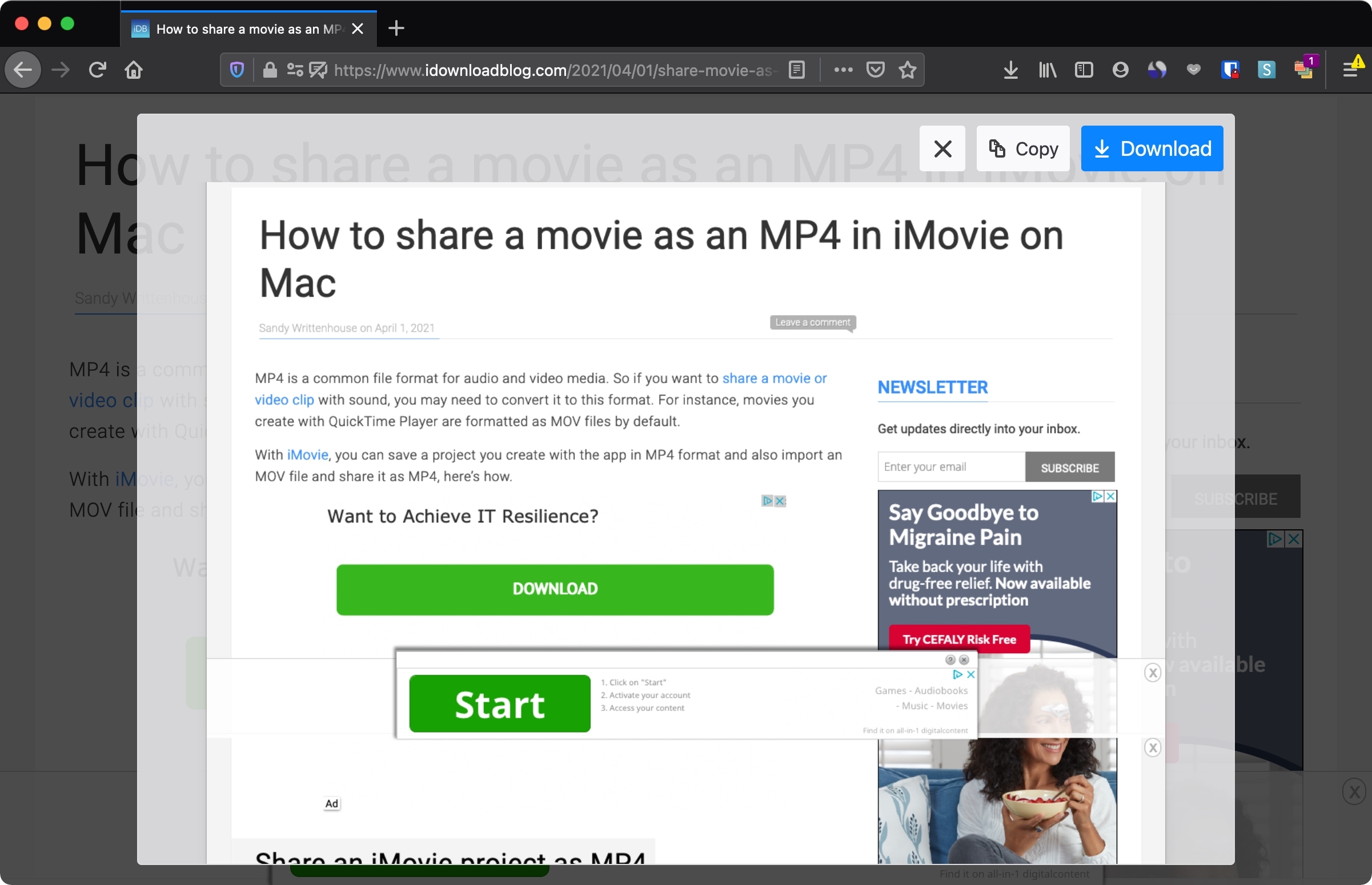The image size is (1372, 885).
Task: Click the 'Leave a comment' bubble
Action: [813, 323]
